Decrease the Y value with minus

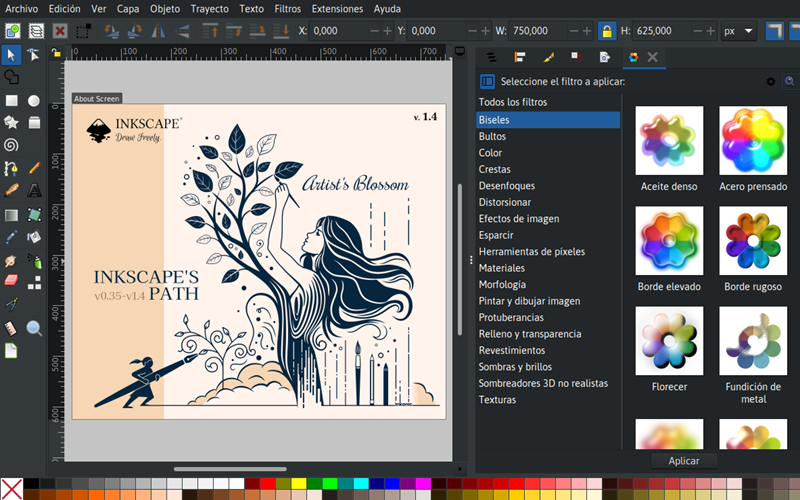[472, 31]
